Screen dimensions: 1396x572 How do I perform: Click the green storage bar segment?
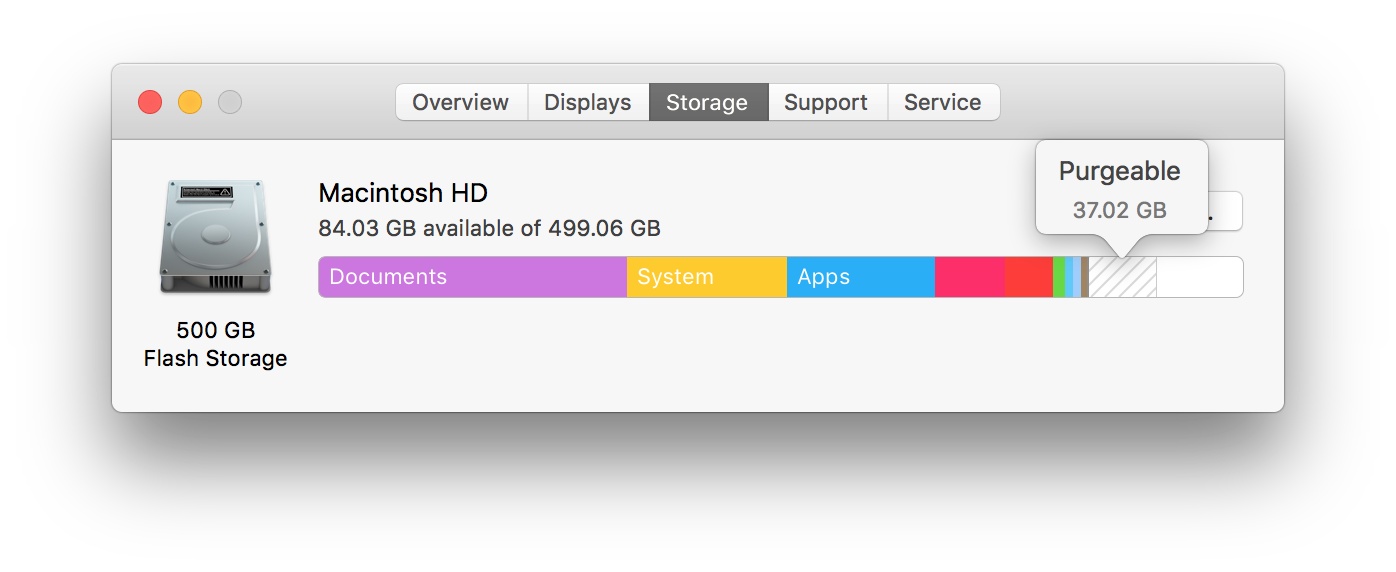coord(1059,277)
